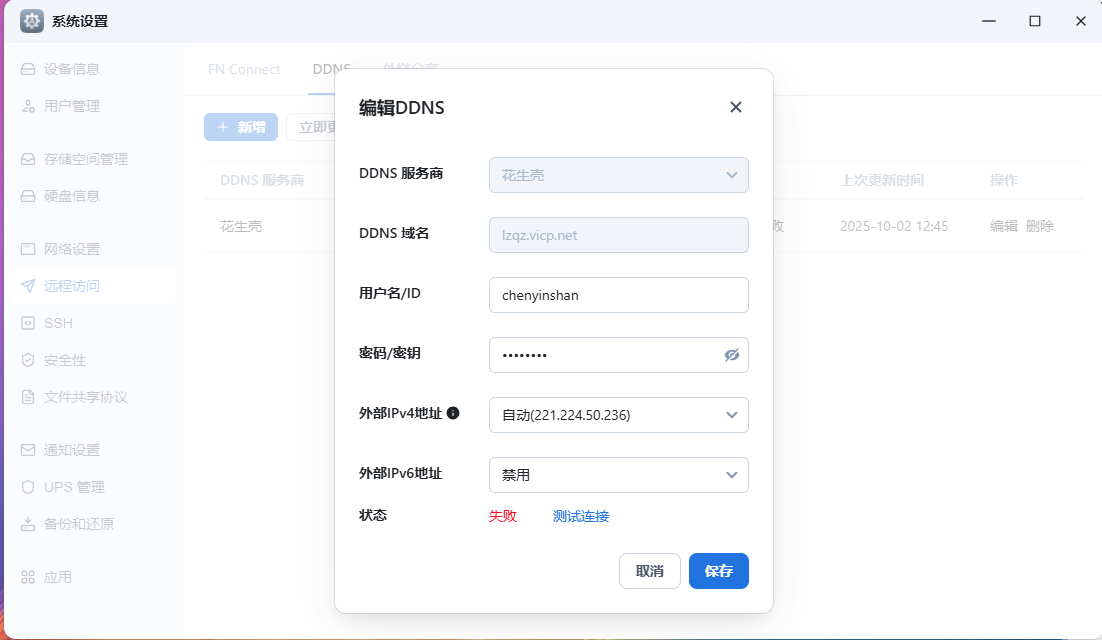
Task: Click the 测试连接 link
Action: (x=581, y=516)
